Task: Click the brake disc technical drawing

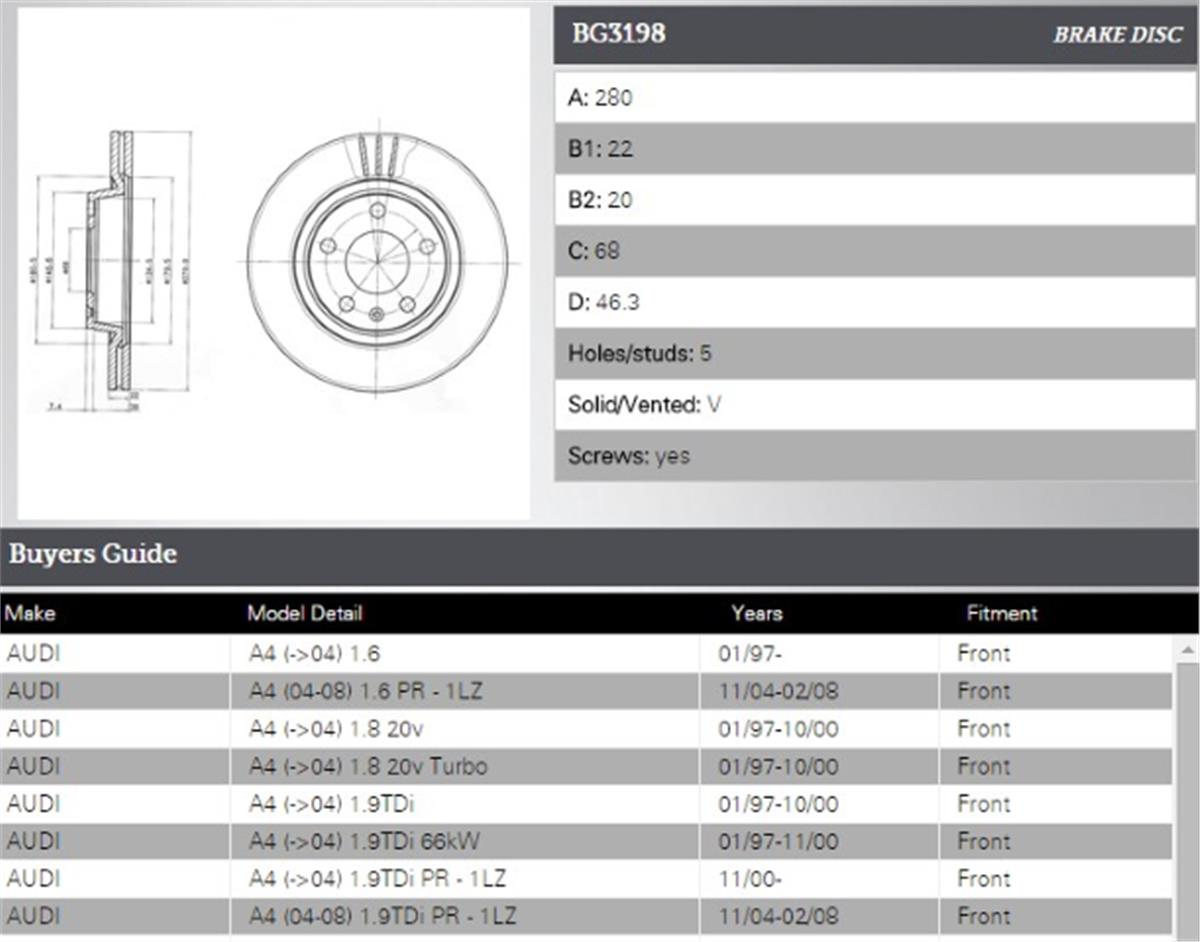Action: (274, 264)
